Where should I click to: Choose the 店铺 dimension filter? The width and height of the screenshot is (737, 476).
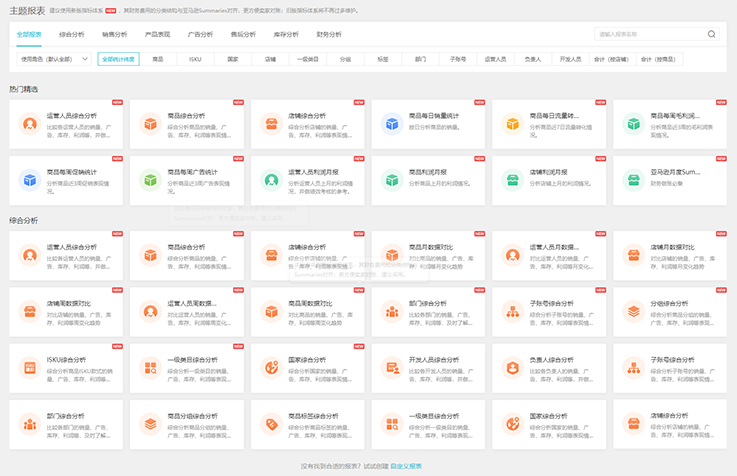270,59
